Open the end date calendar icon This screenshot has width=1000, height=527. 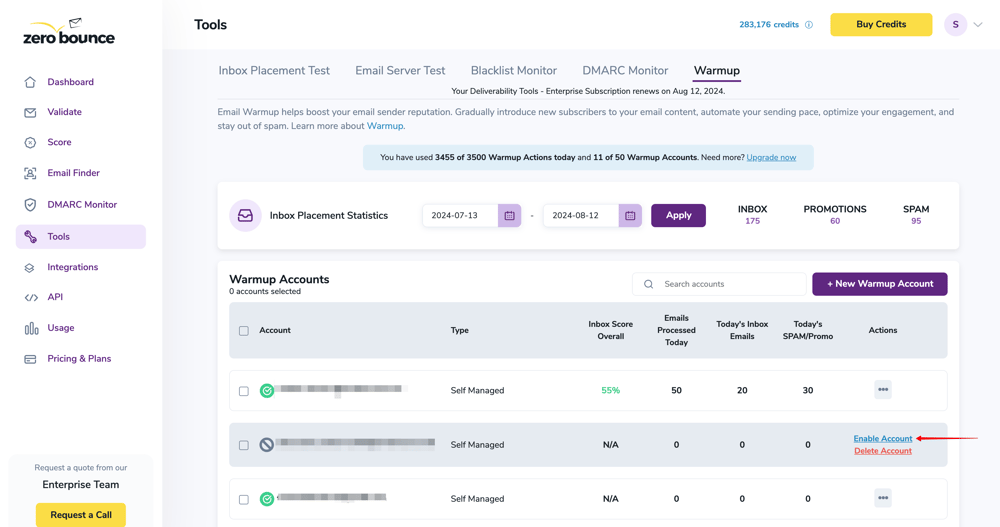[x=630, y=216]
